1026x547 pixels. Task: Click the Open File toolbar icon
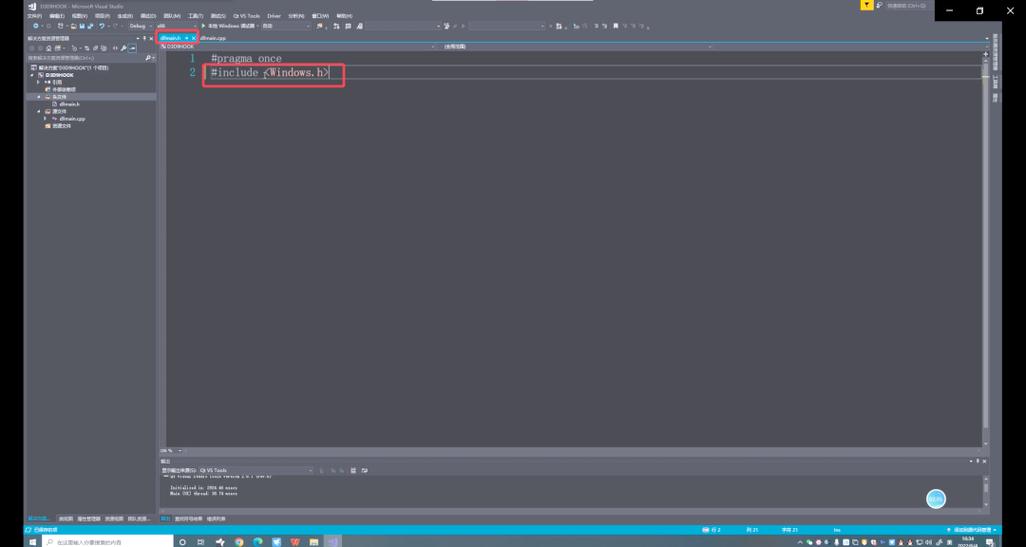tap(74, 26)
